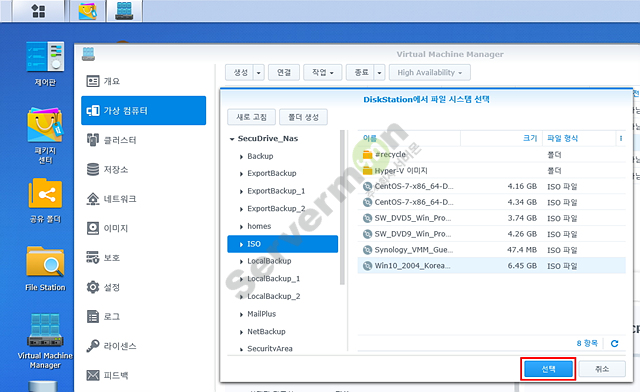Open the High Availability dropdown
This screenshot has width=640, height=392.
pyautogui.click(x=430, y=73)
